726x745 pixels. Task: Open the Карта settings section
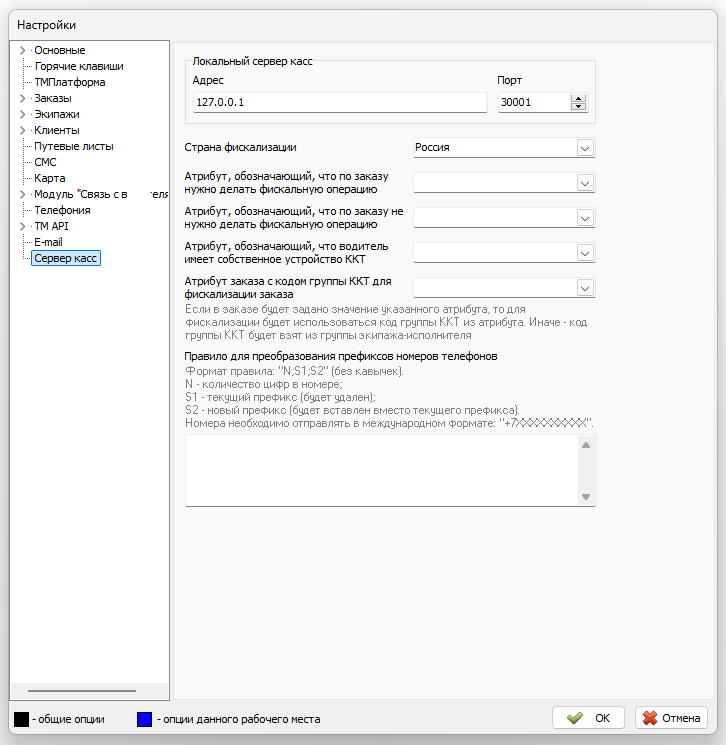coord(50,178)
